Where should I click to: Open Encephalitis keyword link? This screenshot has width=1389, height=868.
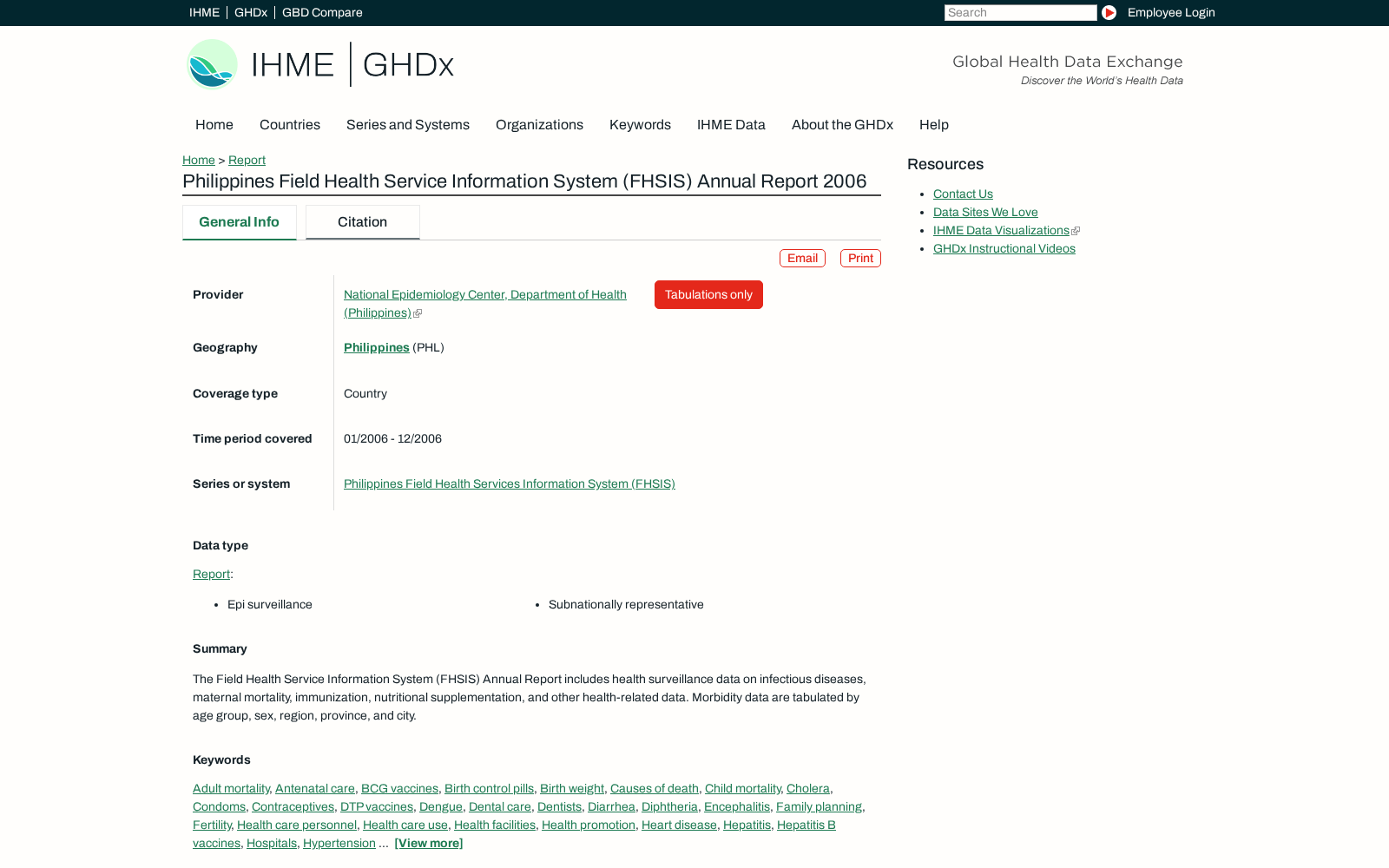coord(737,806)
